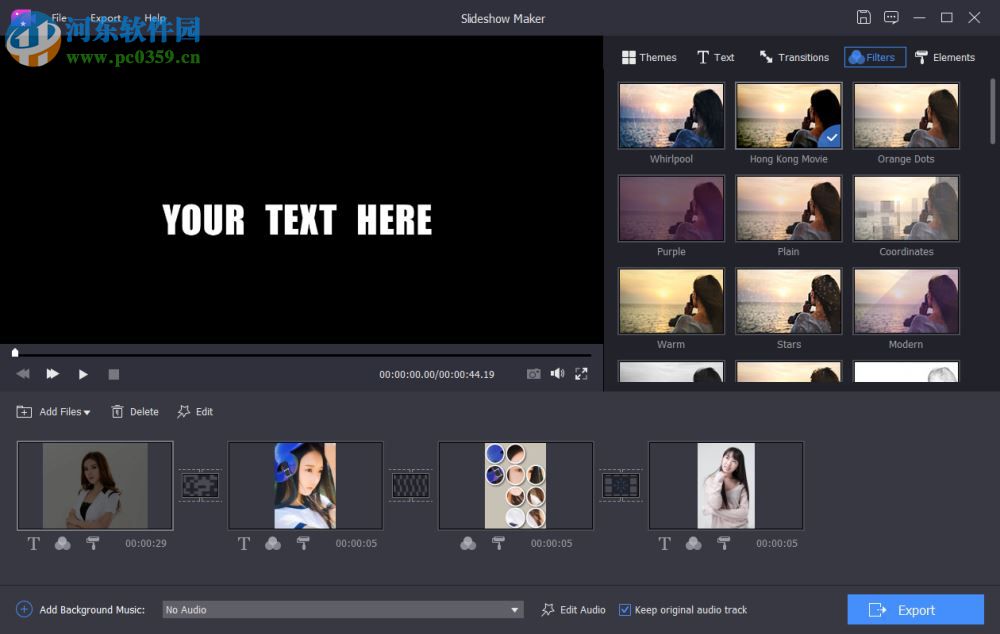Open the No Audio background music dropdown
The image size is (1000, 634).
click(514, 609)
